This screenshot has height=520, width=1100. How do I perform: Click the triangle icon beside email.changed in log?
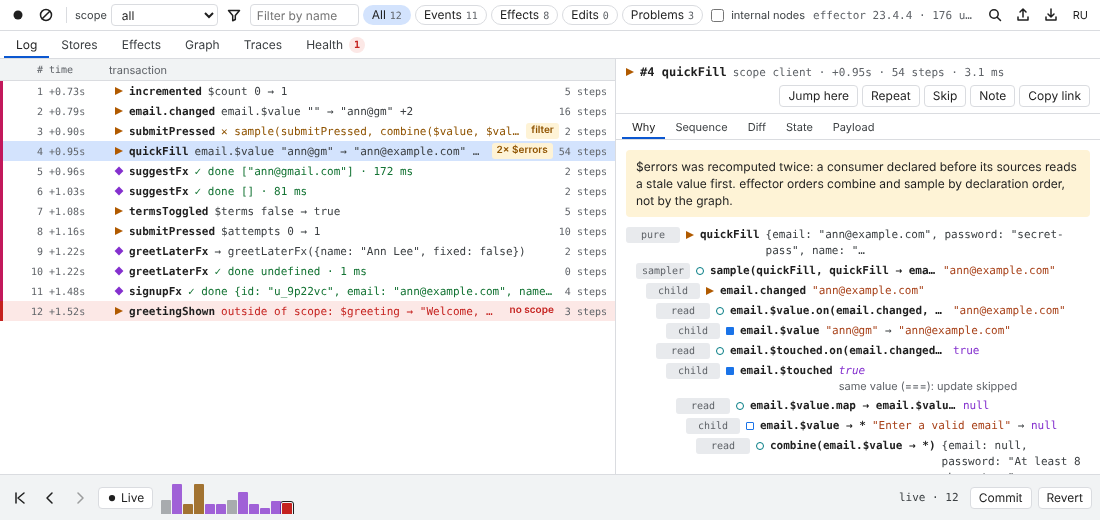(119, 112)
